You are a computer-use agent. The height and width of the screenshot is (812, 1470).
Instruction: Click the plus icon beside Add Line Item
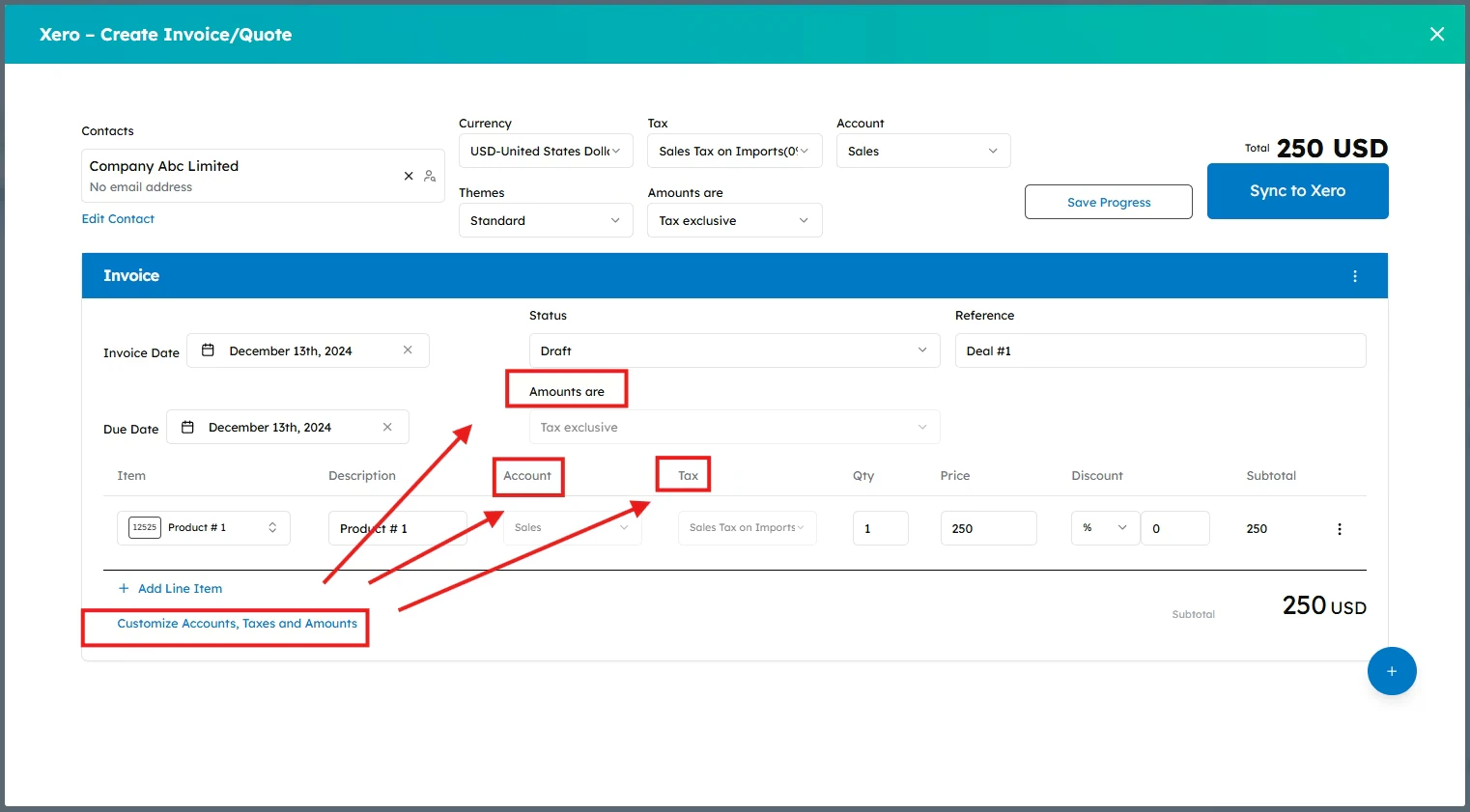pos(124,588)
